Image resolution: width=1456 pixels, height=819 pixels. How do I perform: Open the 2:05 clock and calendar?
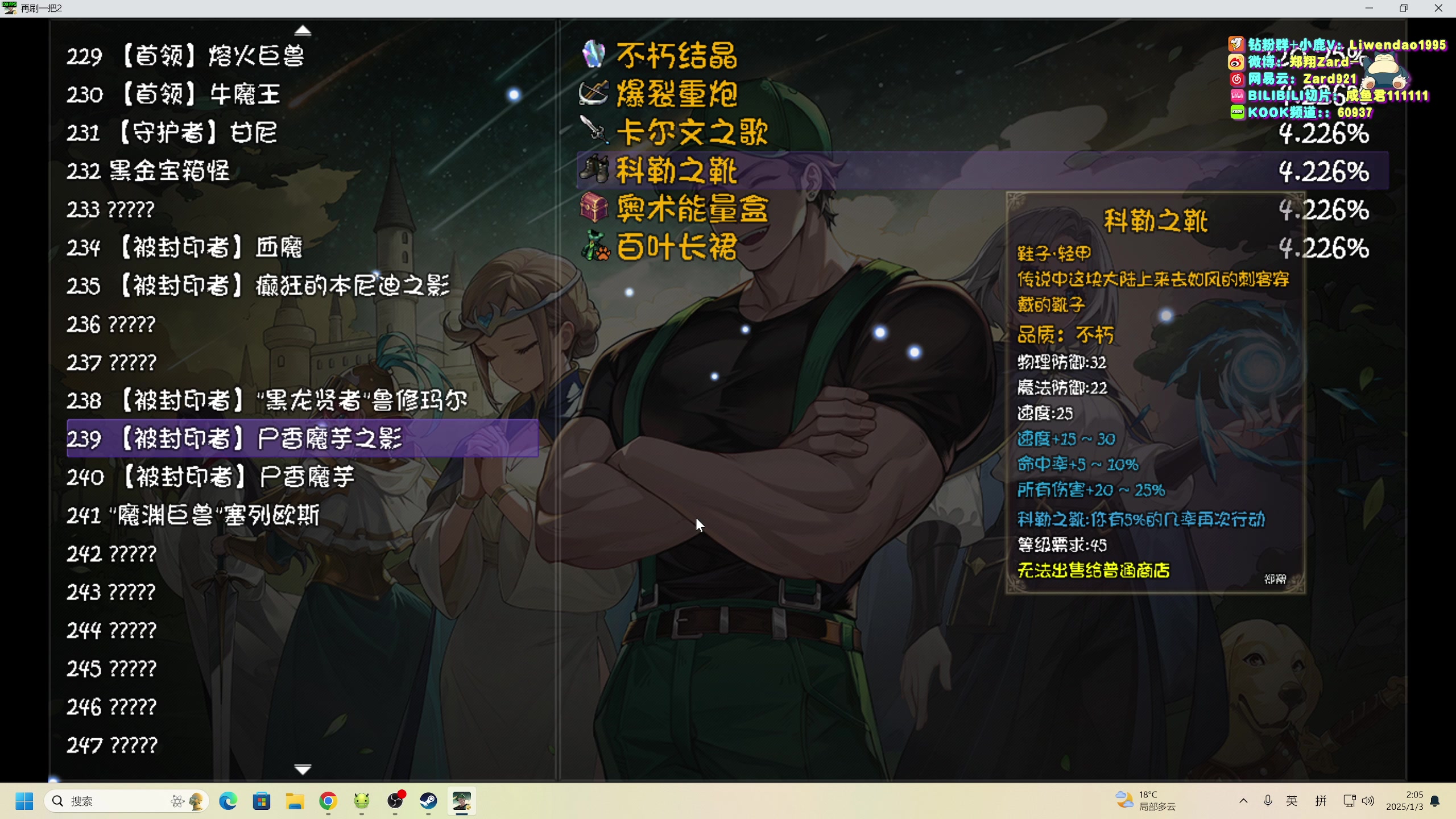1405,801
